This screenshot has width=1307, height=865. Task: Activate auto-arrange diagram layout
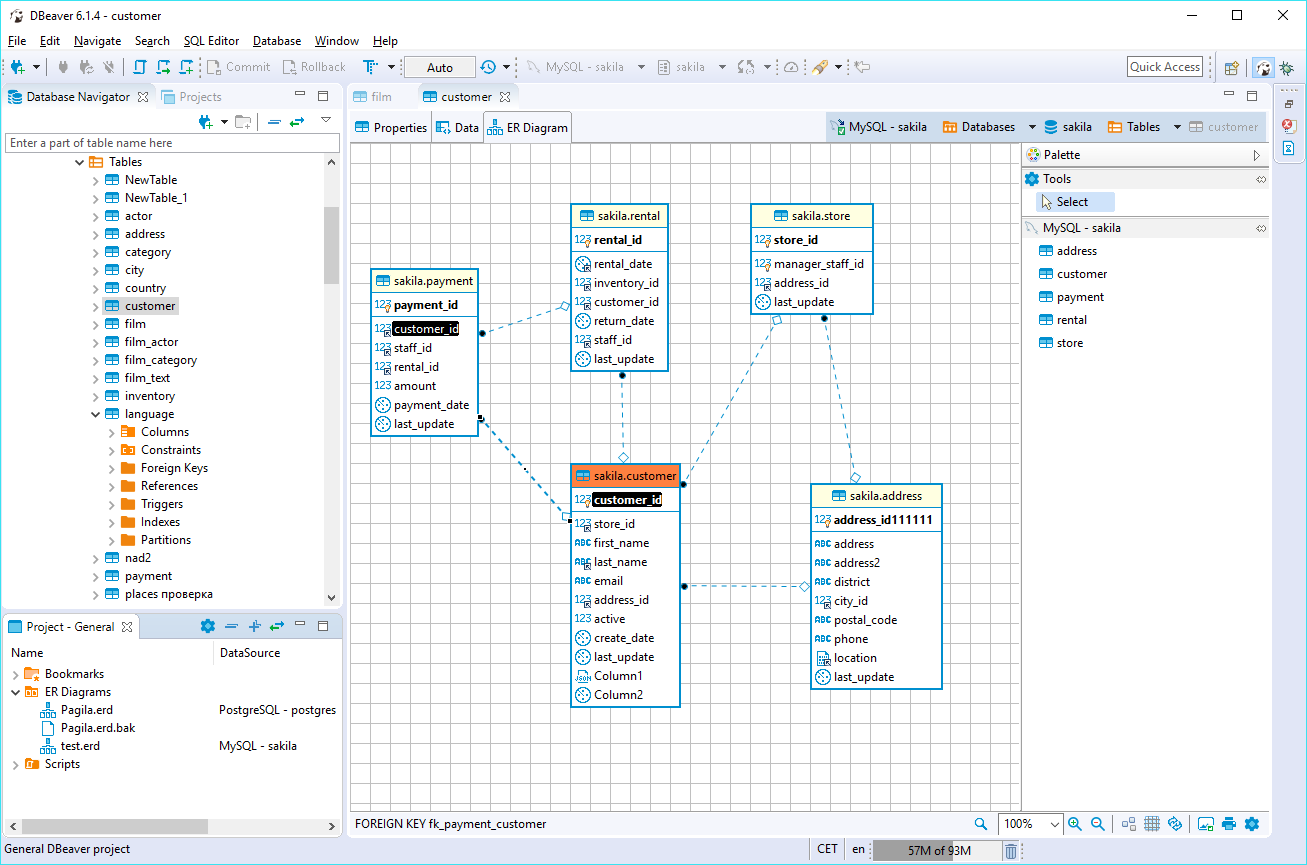[x=1128, y=823]
